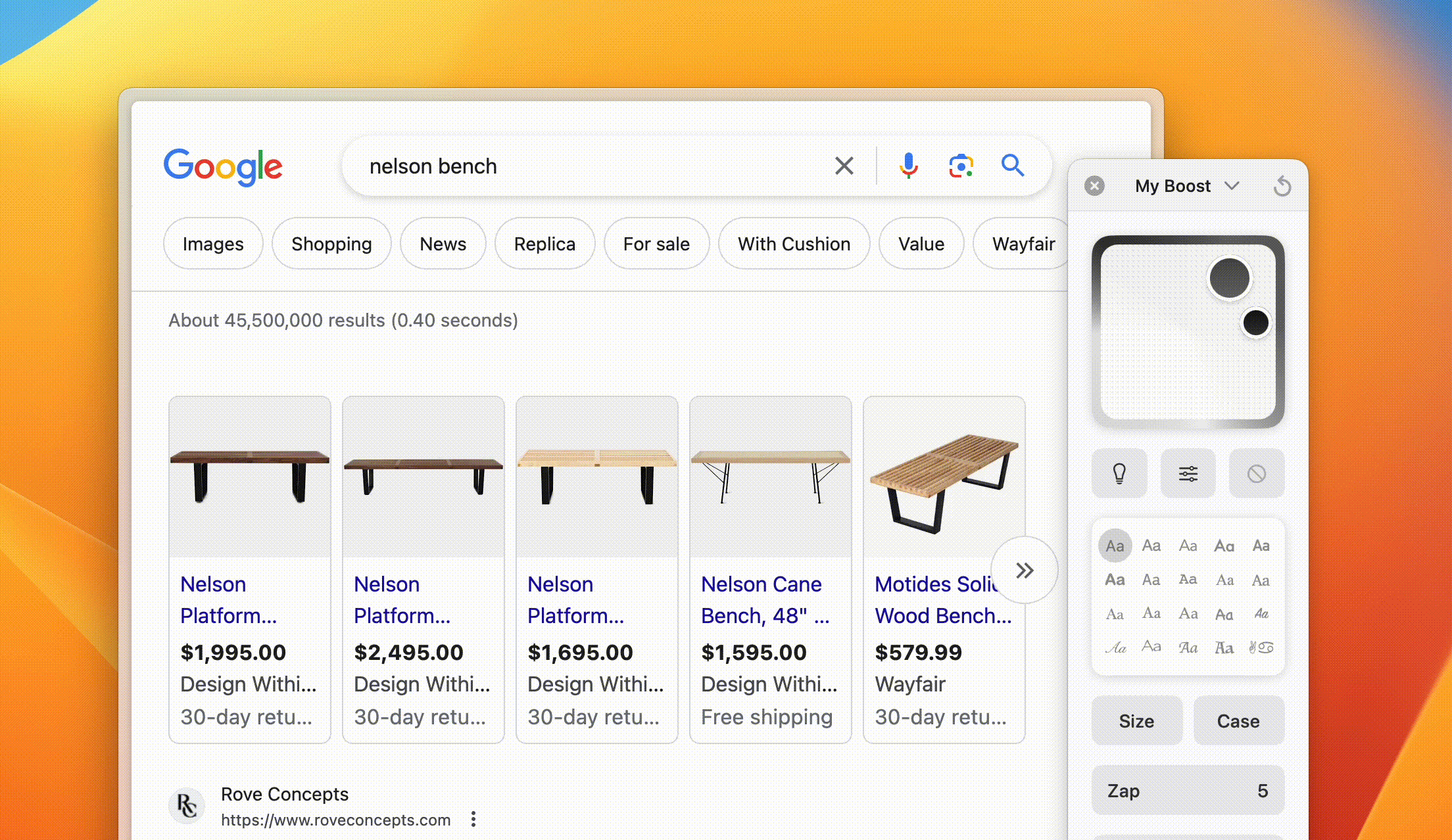Open the $1,995.00 Nelson Platform bench image

tap(250, 477)
